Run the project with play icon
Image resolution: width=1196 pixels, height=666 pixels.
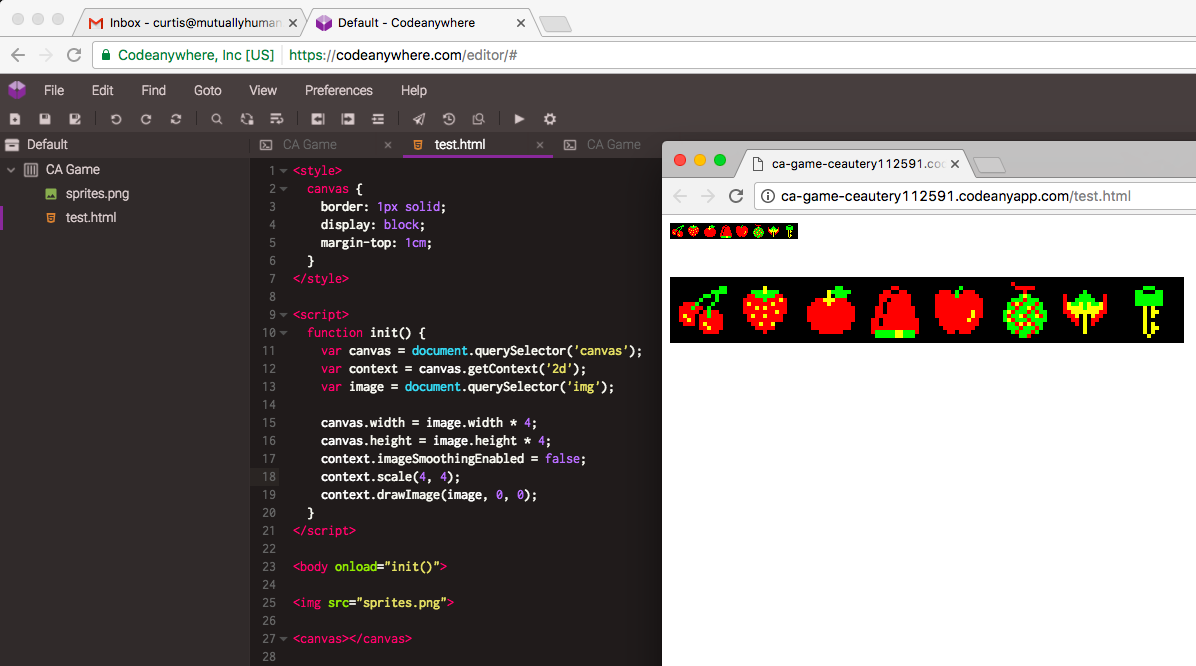(x=519, y=119)
